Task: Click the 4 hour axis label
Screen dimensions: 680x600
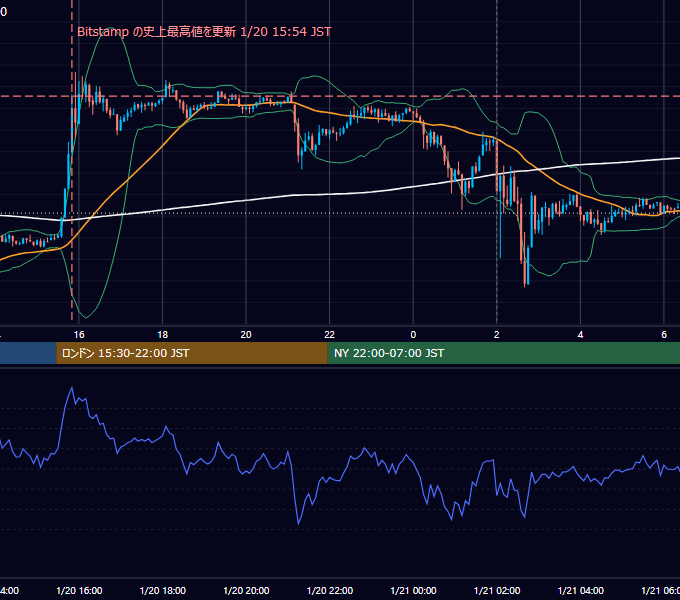Action: 580,334
